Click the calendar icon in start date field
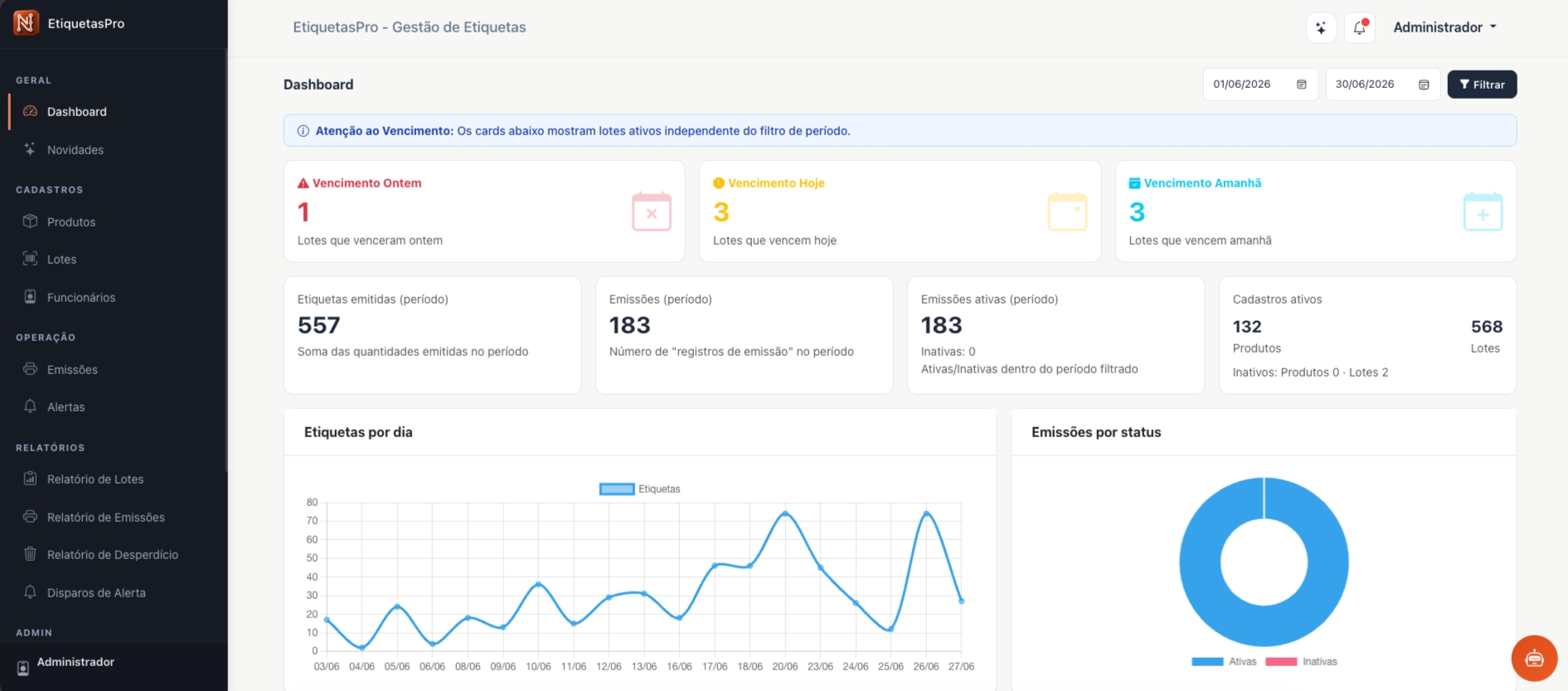1568x691 pixels. pos(1302,85)
